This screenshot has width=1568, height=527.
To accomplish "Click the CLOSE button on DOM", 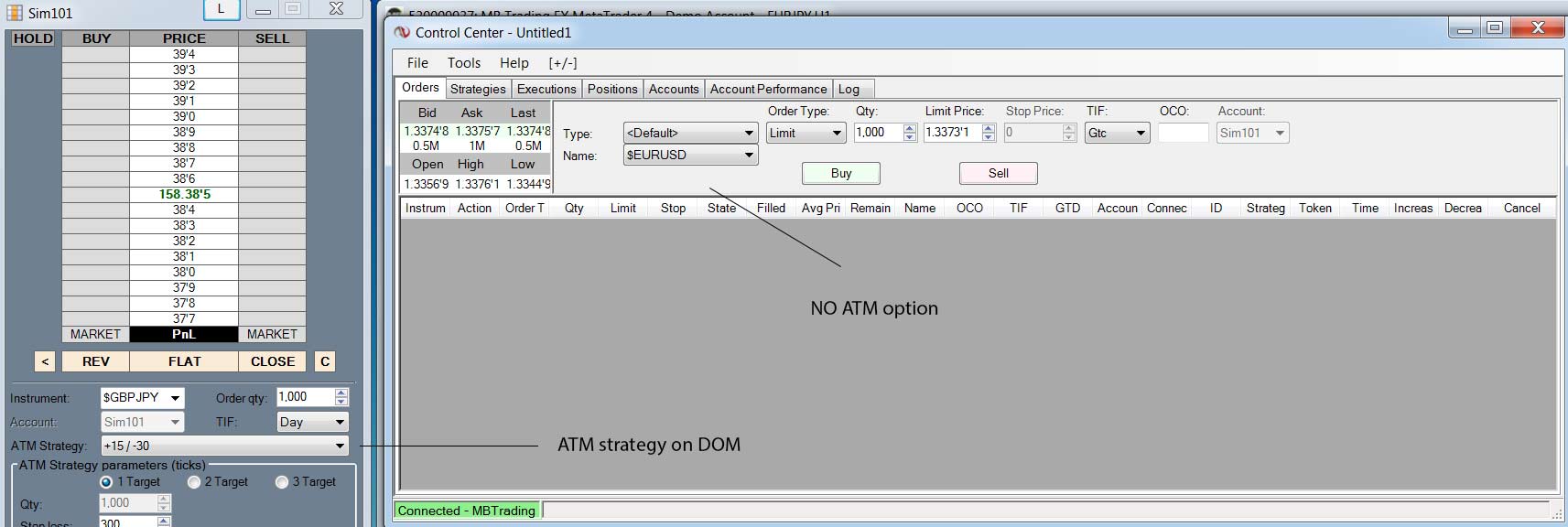I will [273, 361].
